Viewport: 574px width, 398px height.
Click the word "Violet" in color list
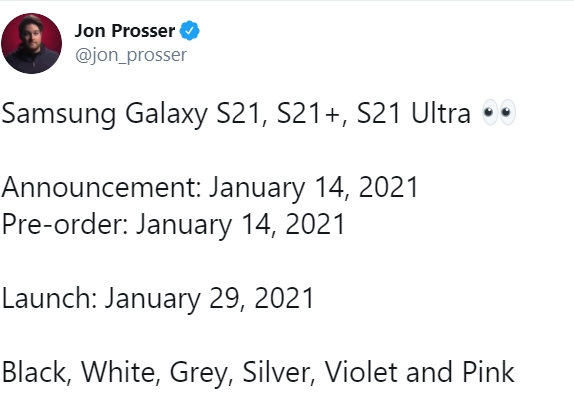coord(362,372)
